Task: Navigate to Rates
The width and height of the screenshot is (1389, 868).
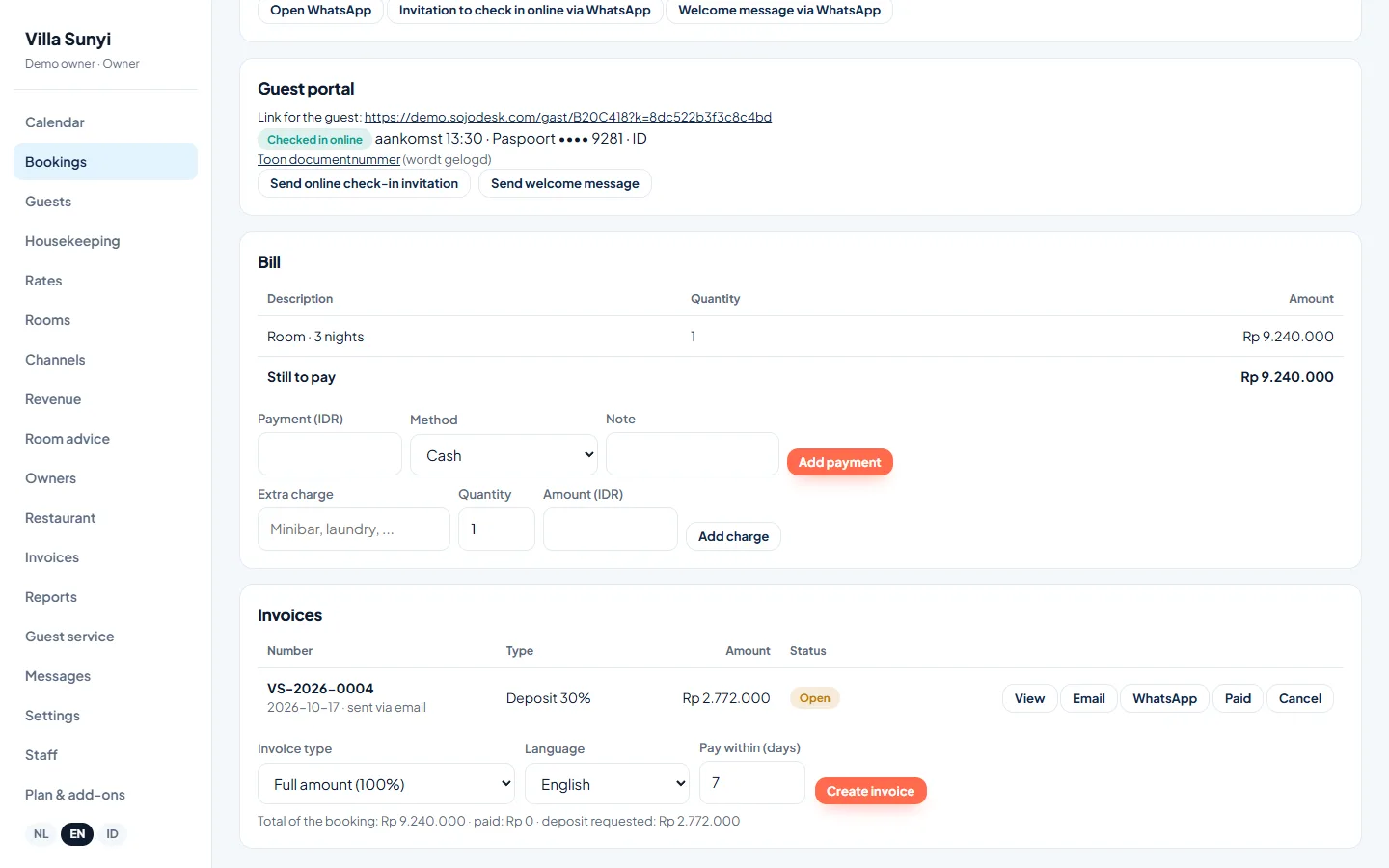Action: click(105, 281)
